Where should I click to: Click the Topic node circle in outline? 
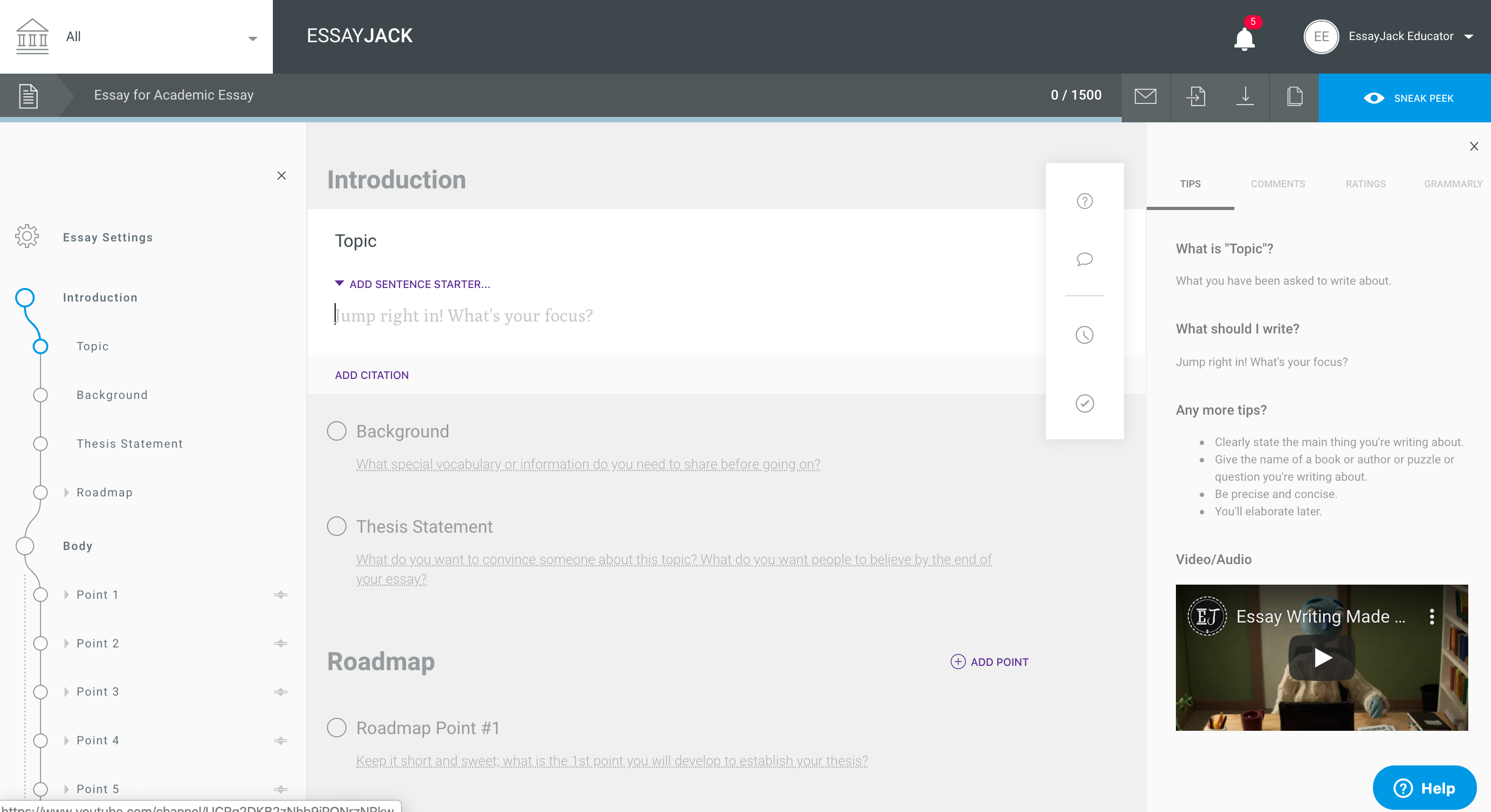pos(40,346)
